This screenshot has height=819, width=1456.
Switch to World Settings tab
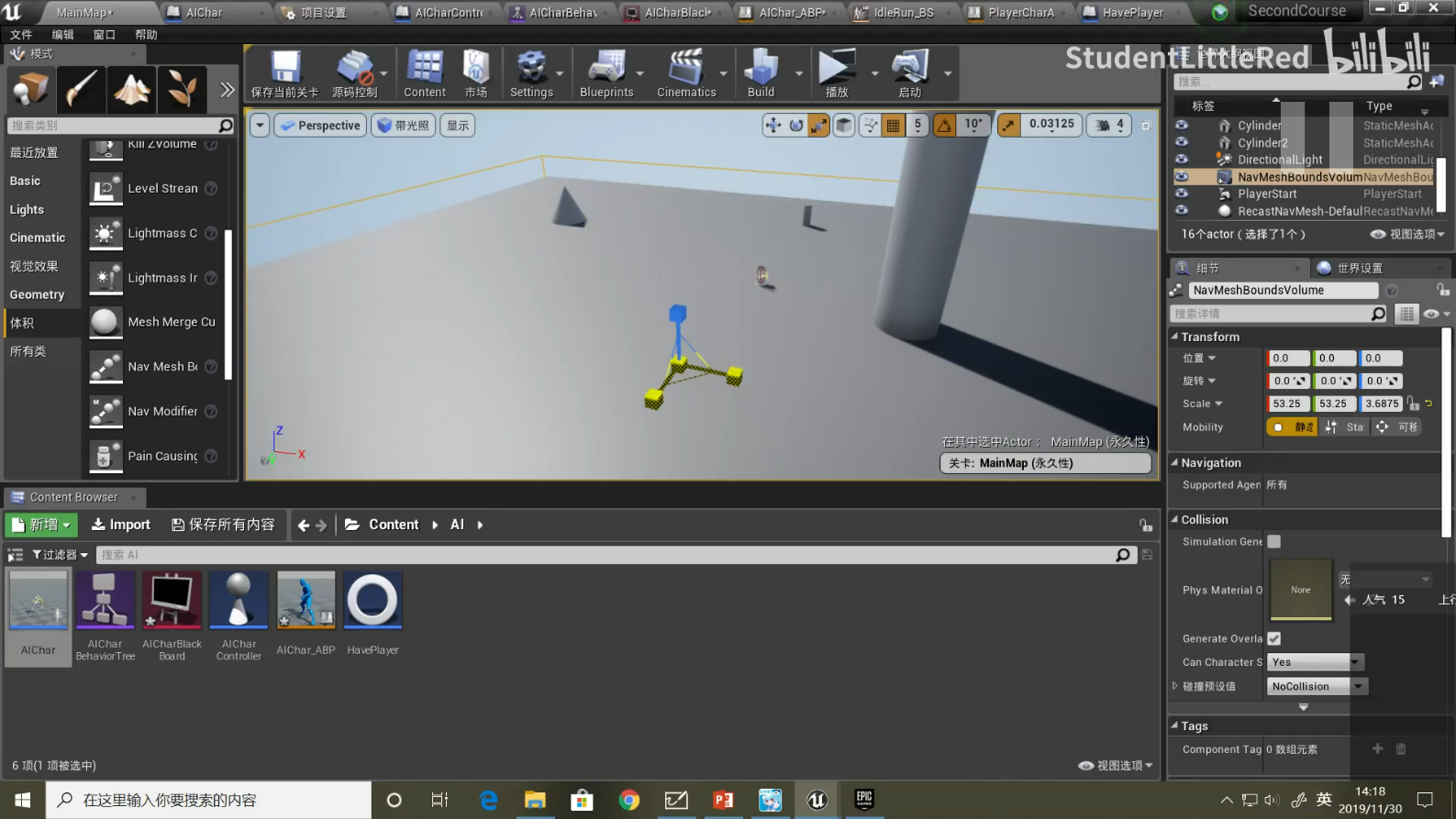coord(1359,268)
